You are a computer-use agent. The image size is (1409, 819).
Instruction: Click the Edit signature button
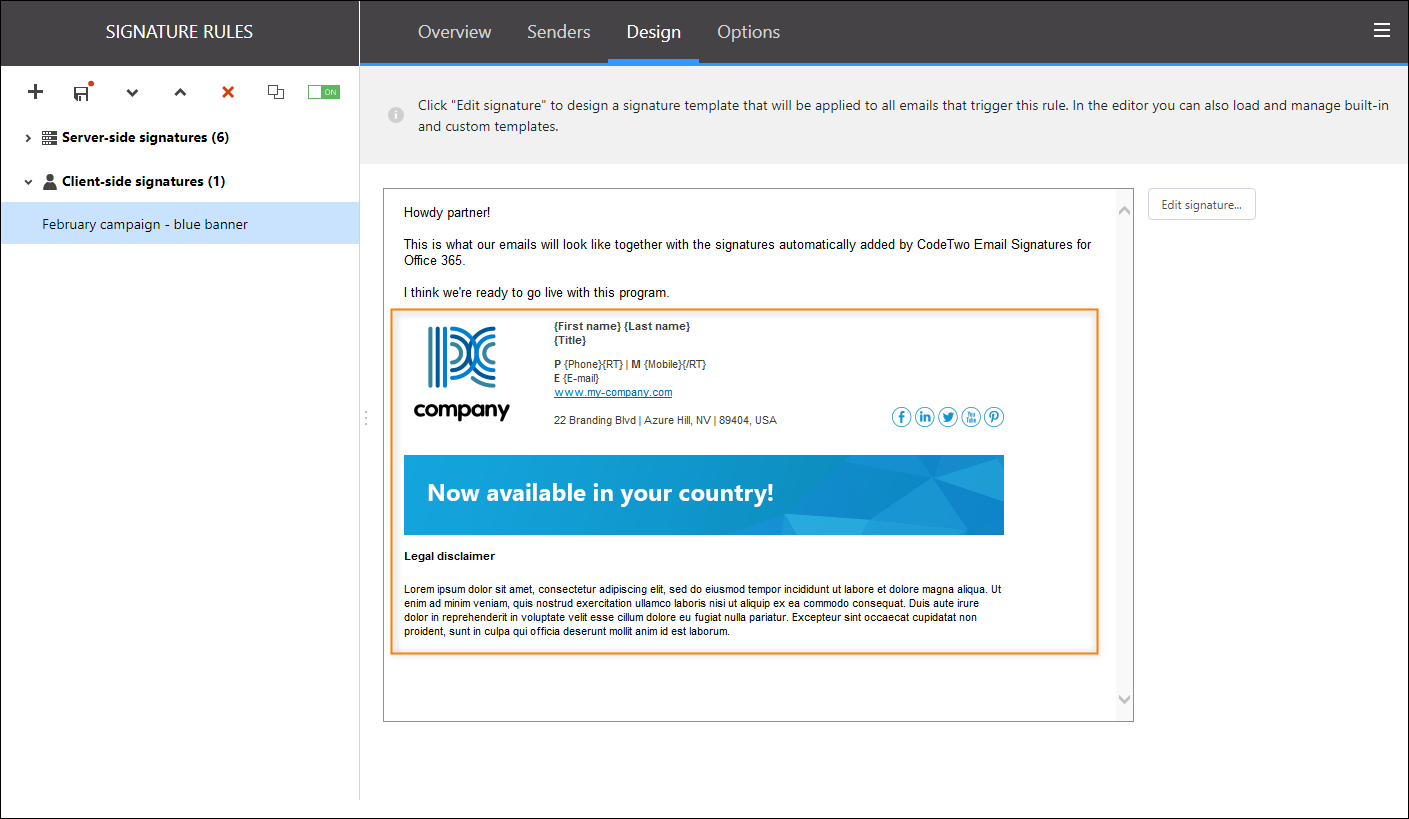tap(1201, 203)
